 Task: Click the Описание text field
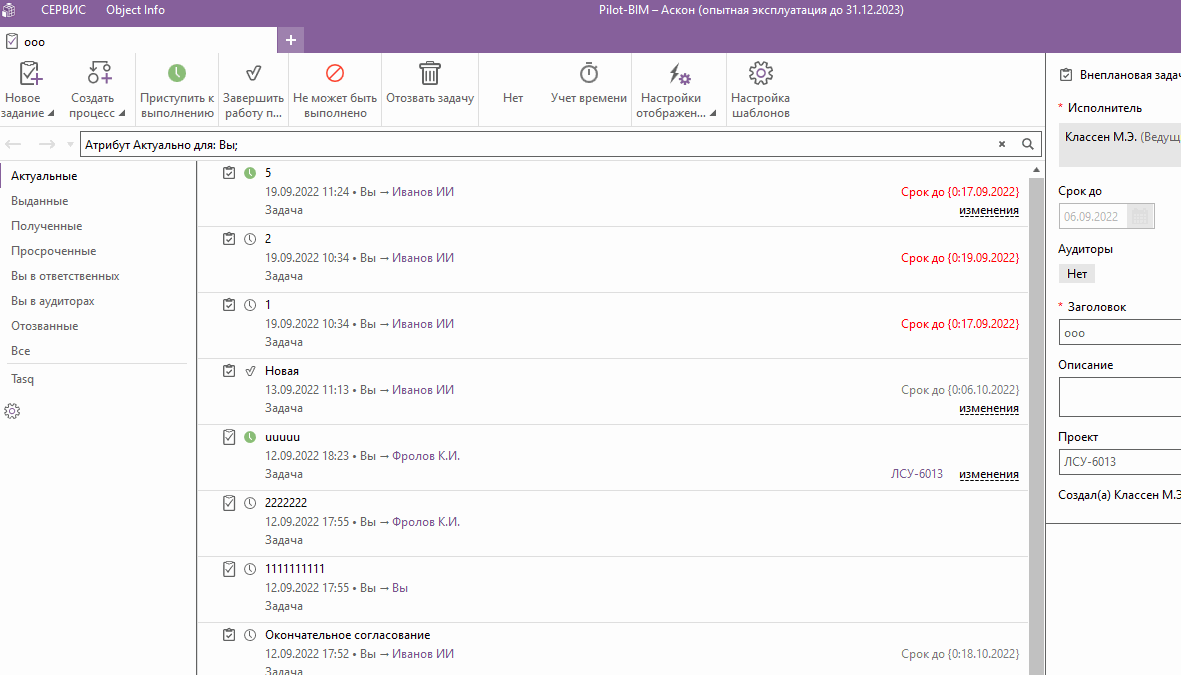(1119, 397)
